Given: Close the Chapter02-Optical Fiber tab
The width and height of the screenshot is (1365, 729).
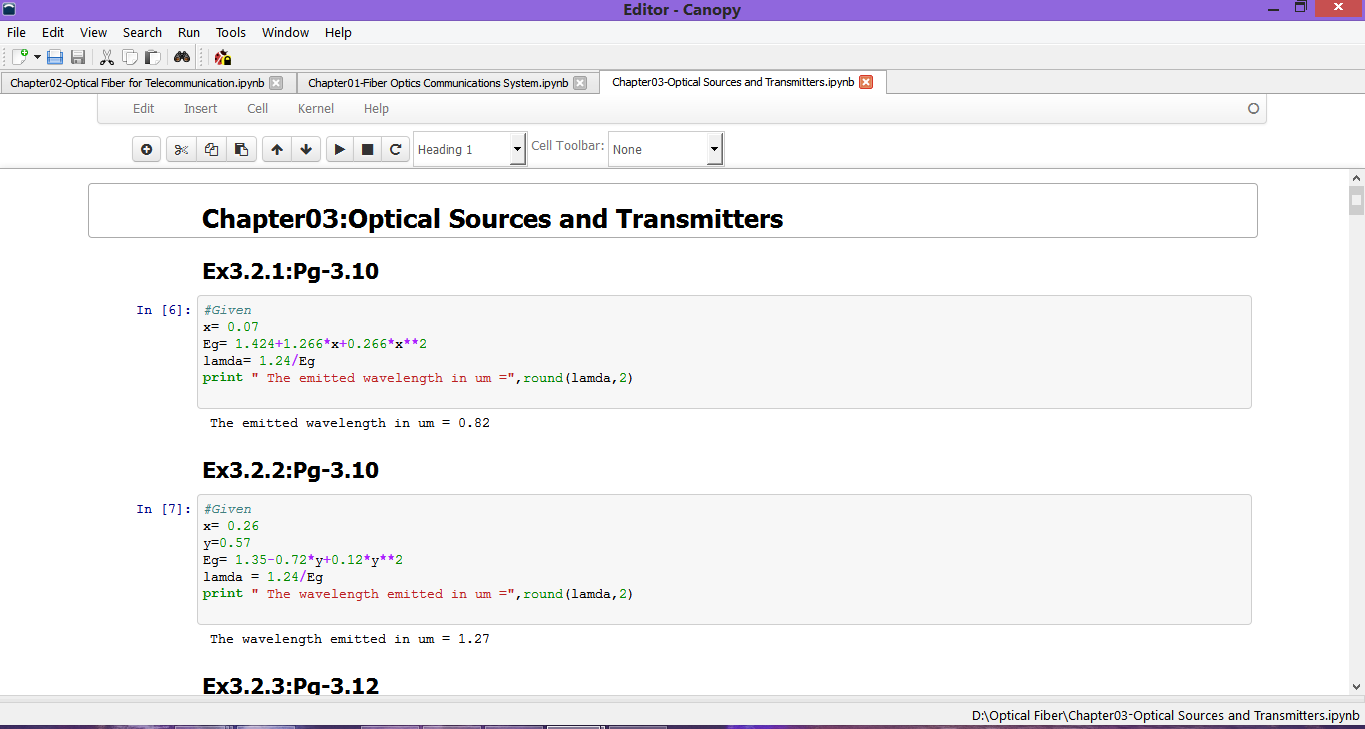Looking at the screenshot, I should (x=277, y=83).
